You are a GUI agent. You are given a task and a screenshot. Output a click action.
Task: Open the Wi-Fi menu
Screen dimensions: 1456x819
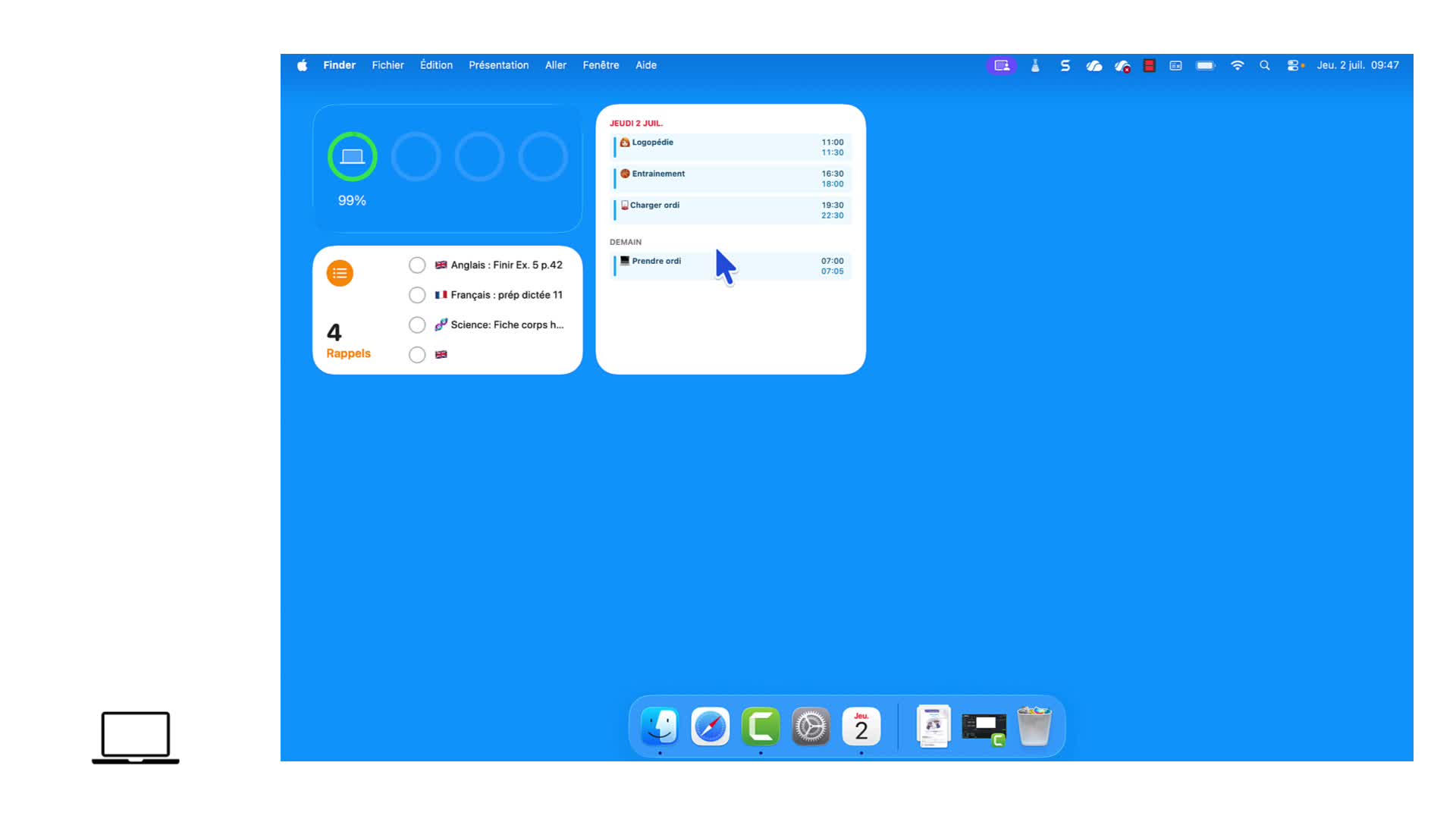tap(1237, 65)
